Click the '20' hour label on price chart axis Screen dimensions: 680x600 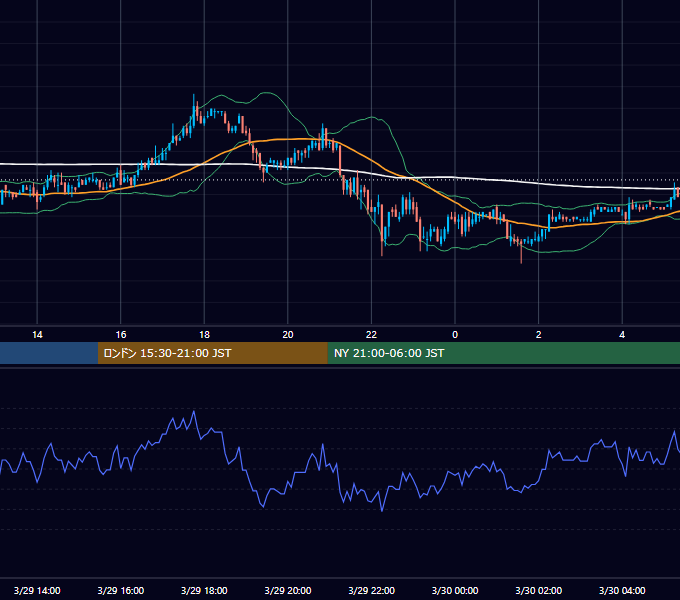[288, 335]
